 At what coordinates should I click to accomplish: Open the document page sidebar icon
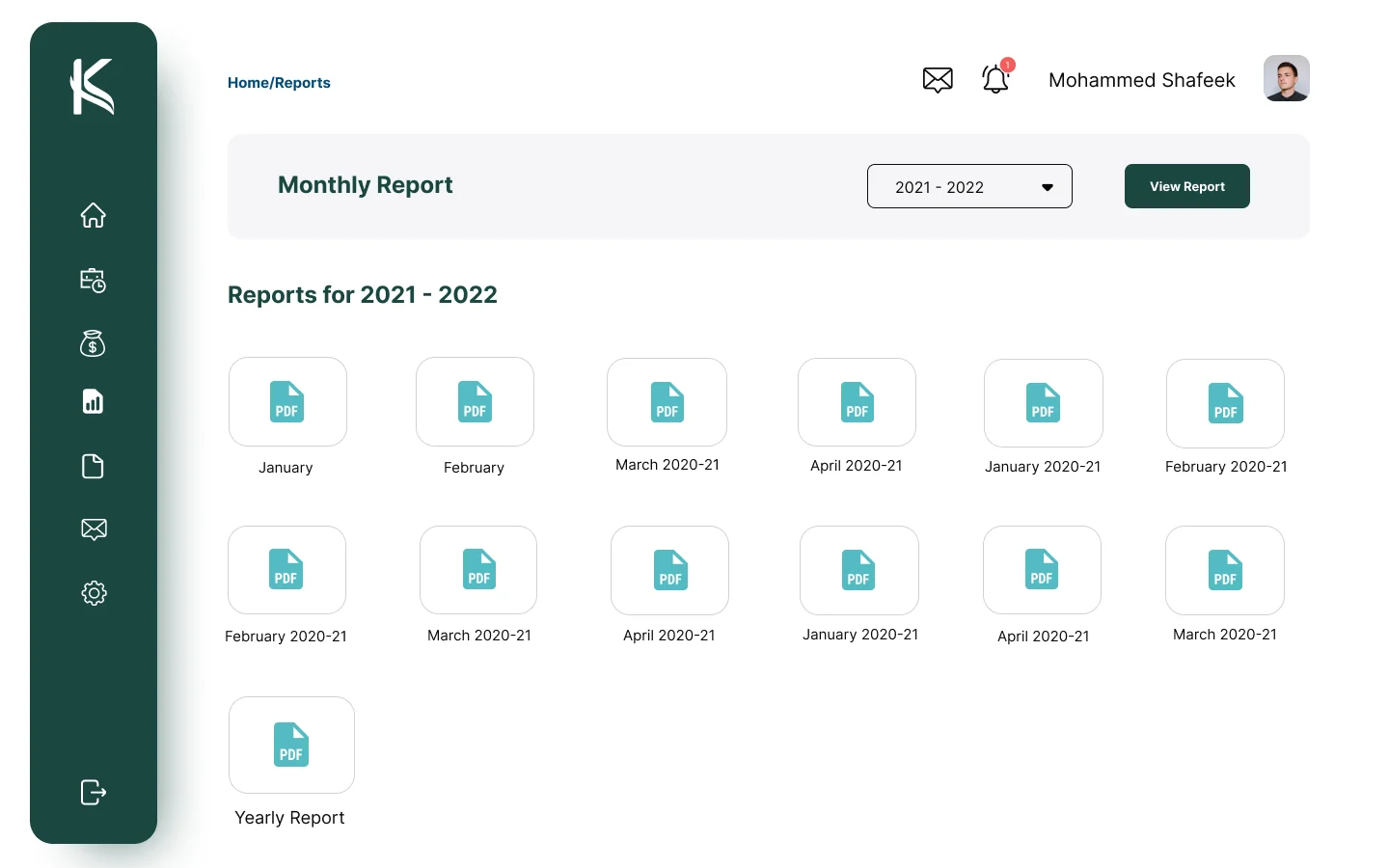coord(93,466)
